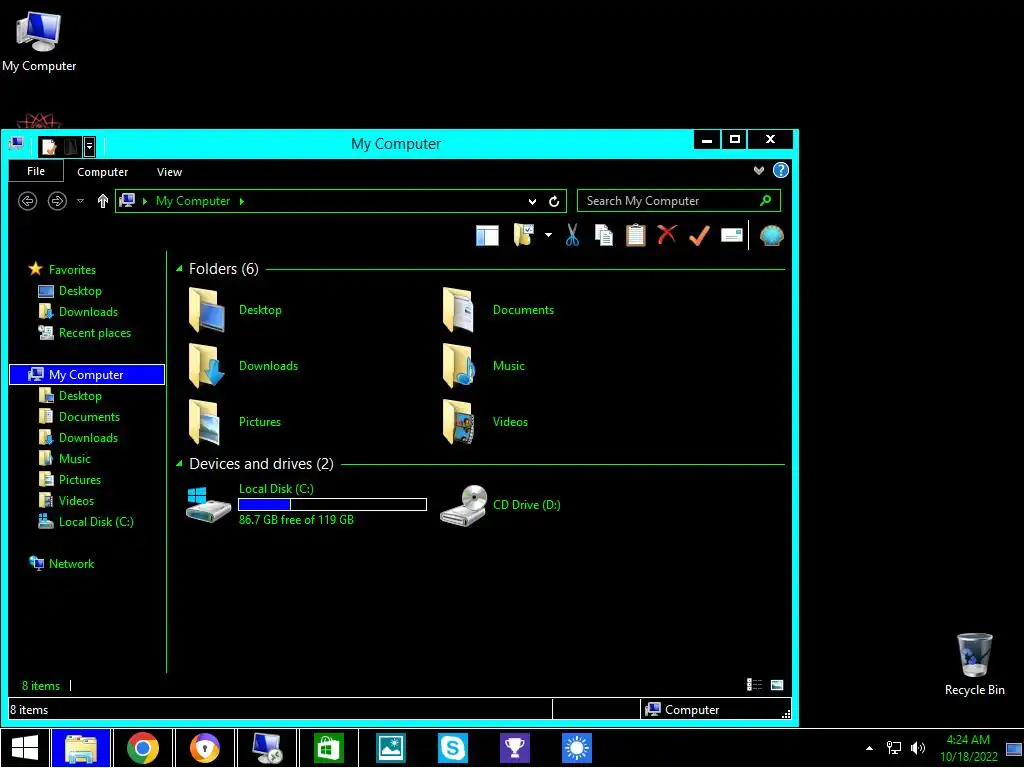This screenshot has height=768, width=1024.
Task: Collapse the Folders (6) group
Action: [179, 269]
